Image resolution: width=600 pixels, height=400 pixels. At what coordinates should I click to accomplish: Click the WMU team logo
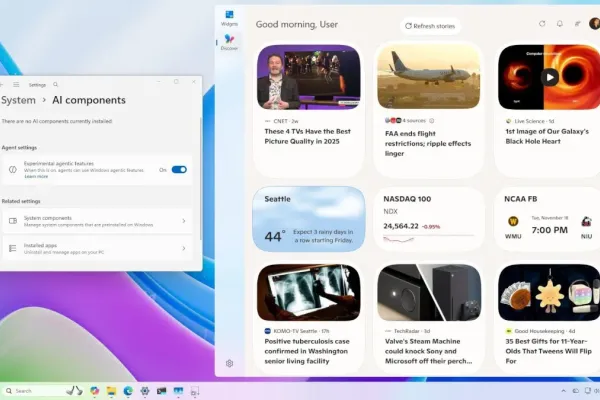click(x=513, y=221)
